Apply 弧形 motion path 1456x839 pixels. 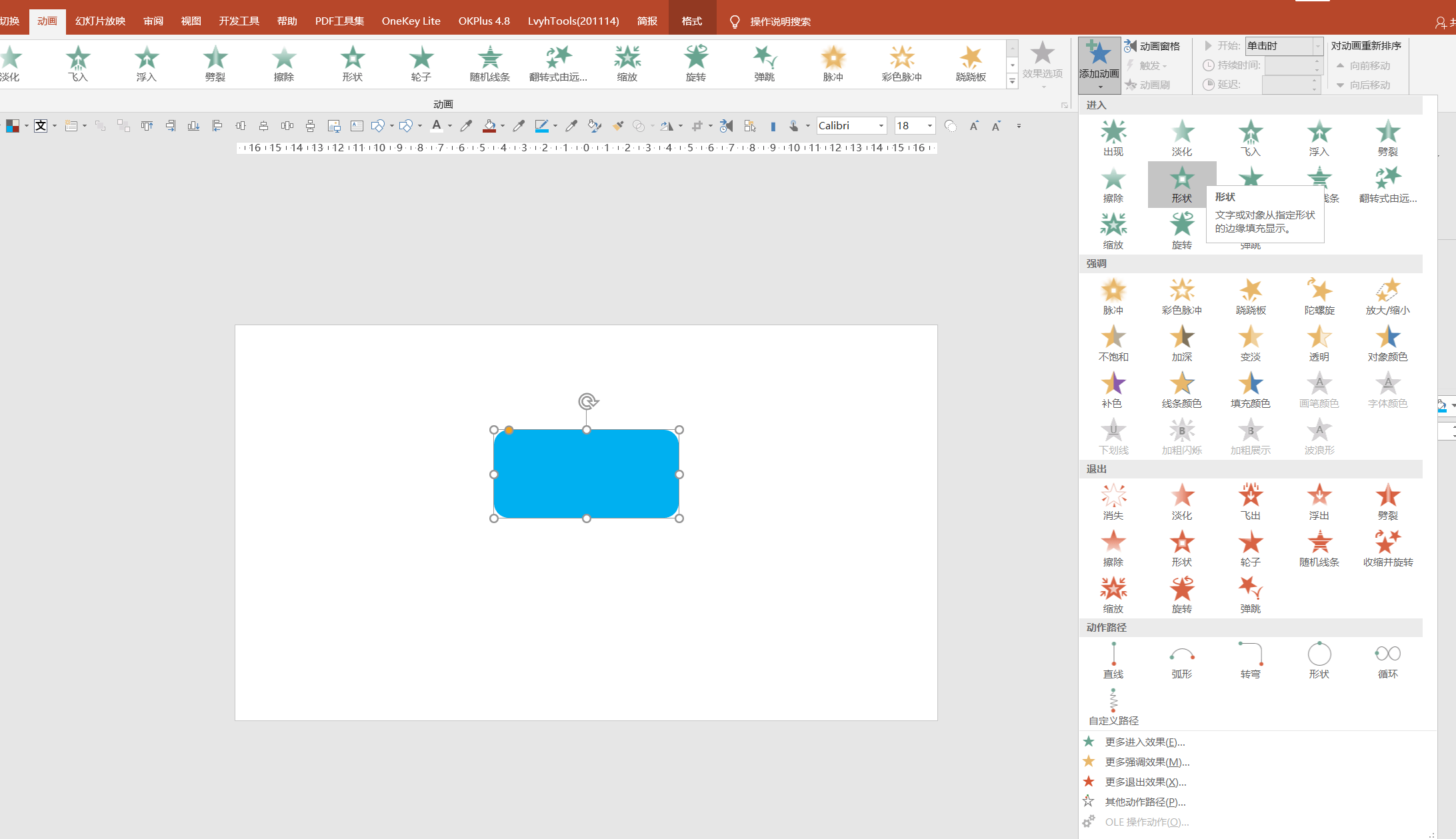tap(1182, 660)
